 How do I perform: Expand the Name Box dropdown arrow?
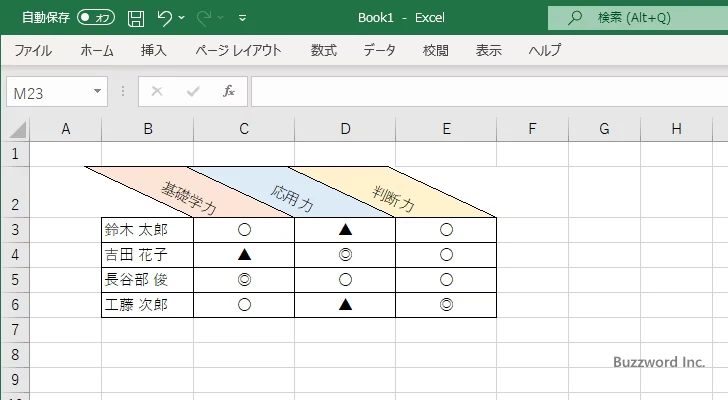pyautogui.click(x=98, y=91)
